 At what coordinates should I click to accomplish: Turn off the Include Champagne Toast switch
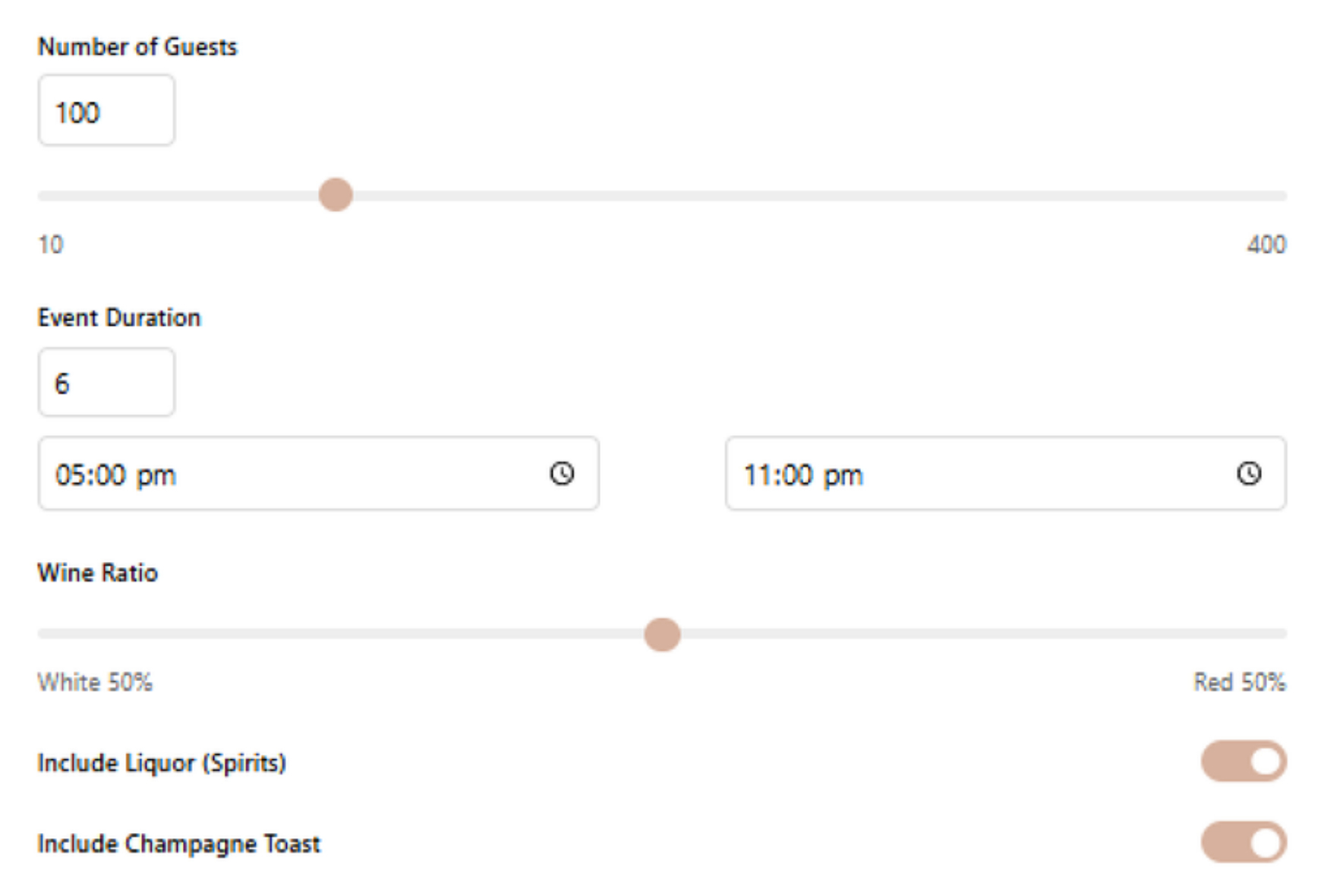coord(1244,842)
